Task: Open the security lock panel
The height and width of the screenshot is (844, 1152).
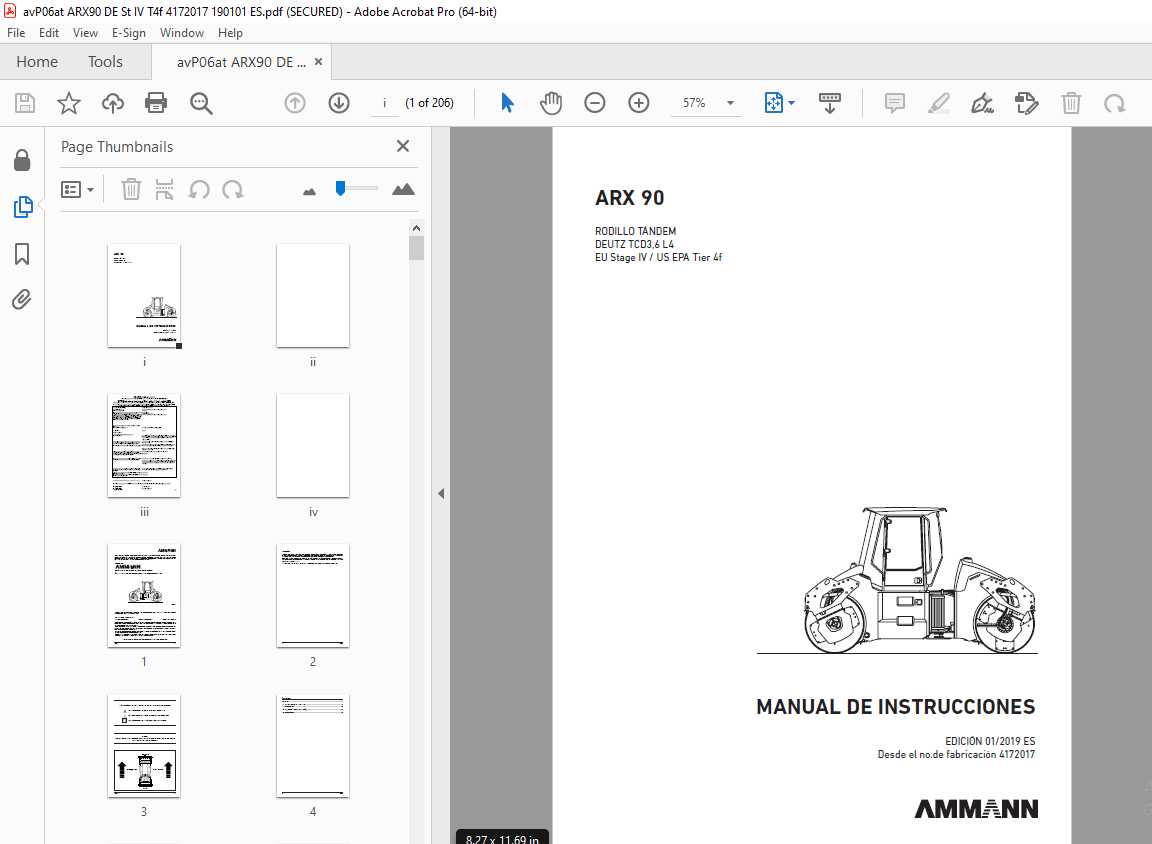Action: [x=22, y=160]
